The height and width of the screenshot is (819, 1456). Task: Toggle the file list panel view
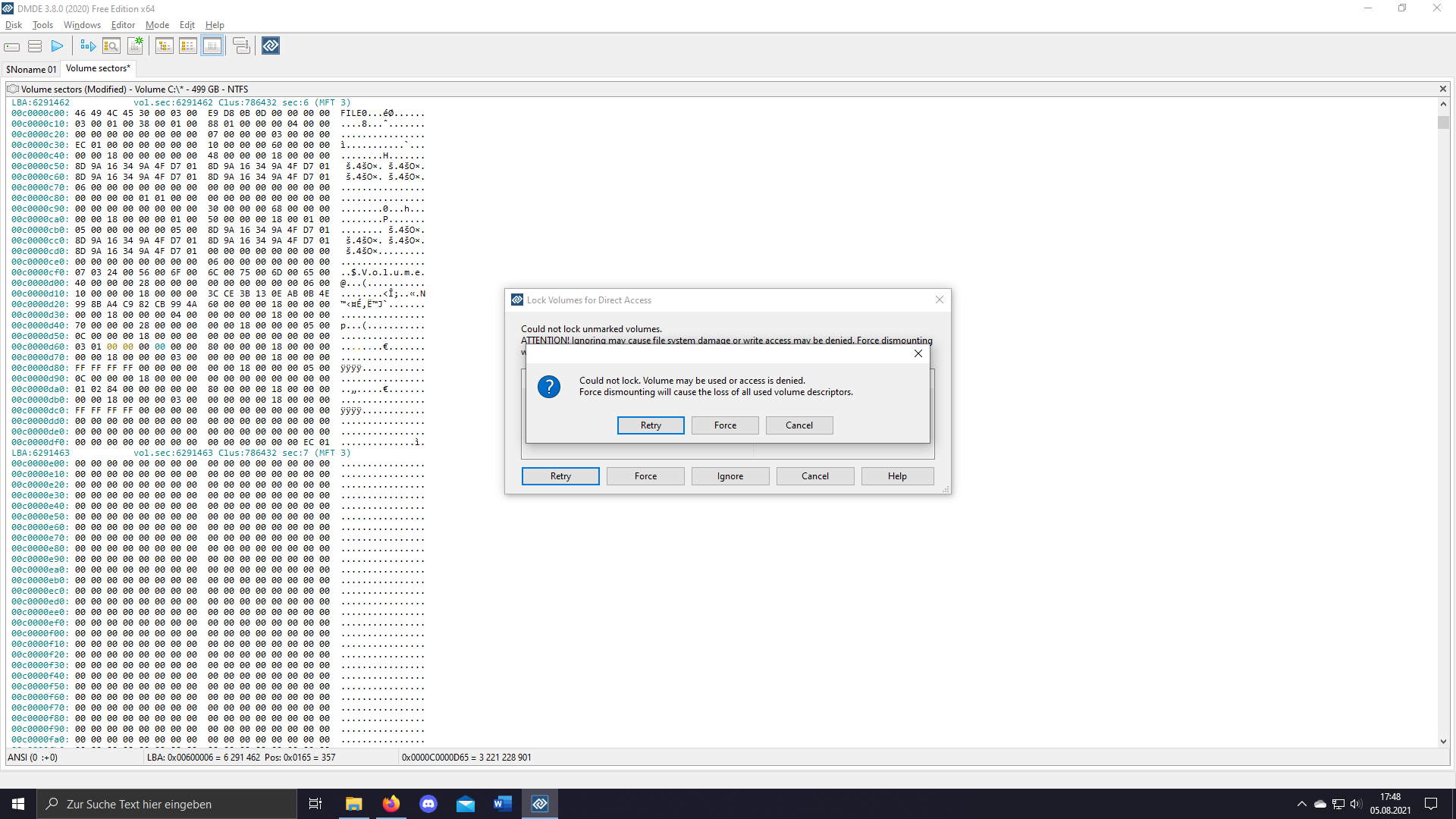coord(188,45)
